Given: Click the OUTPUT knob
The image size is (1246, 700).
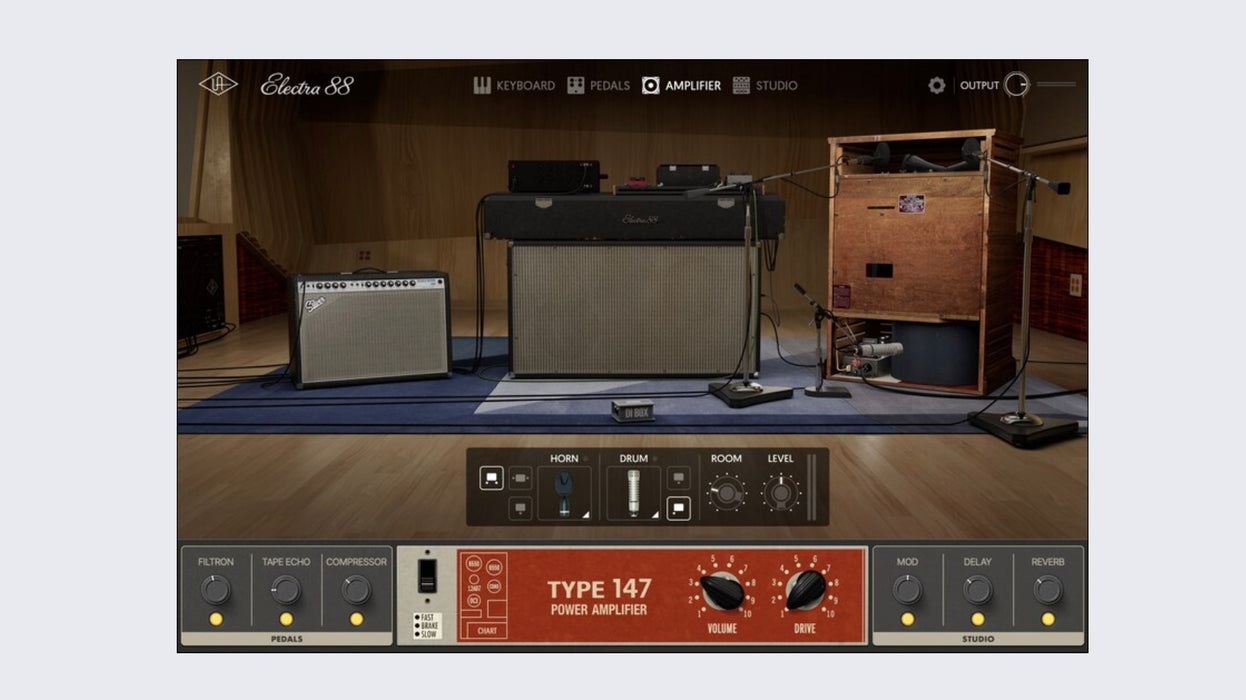Looking at the screenshot, I should (x=1016, y=85).
